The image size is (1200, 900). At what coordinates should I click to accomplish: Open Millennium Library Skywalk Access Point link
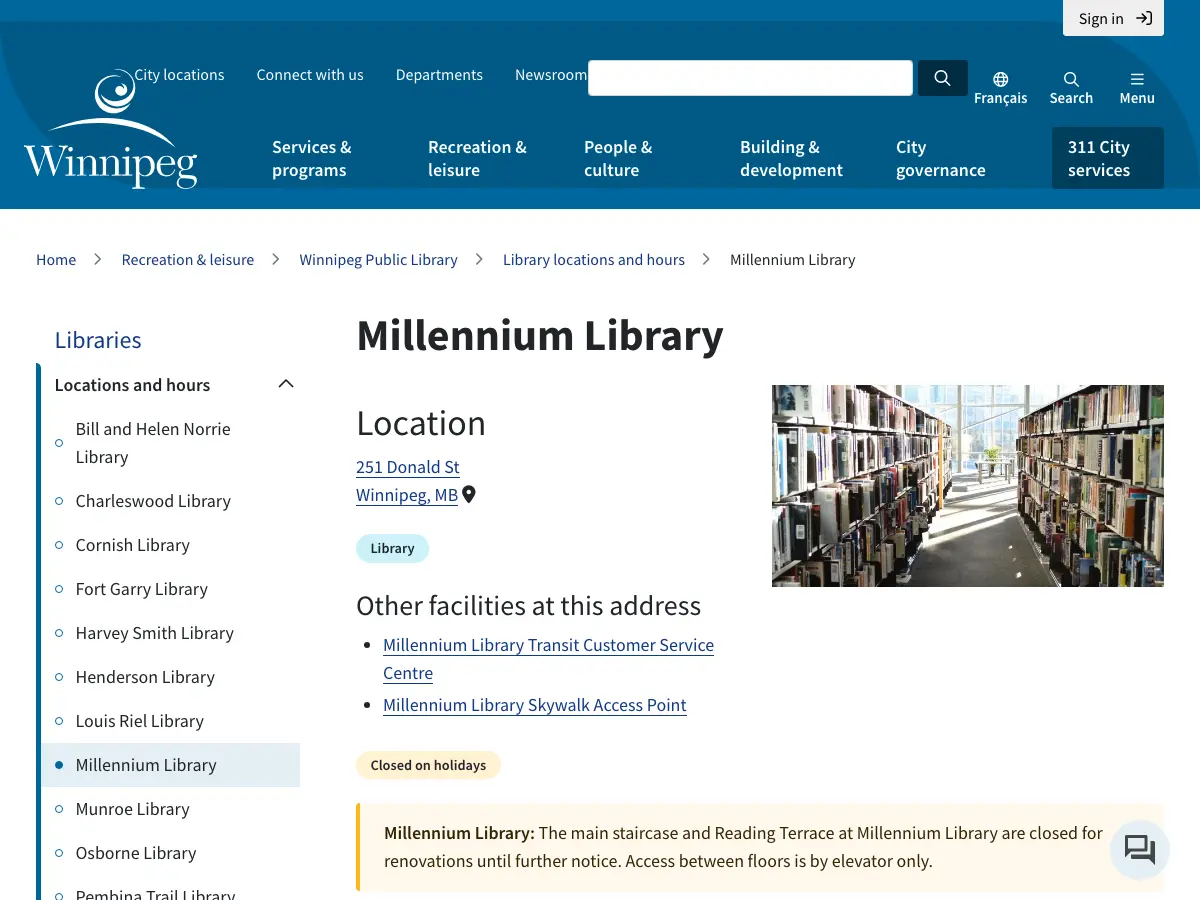[535, 705]
